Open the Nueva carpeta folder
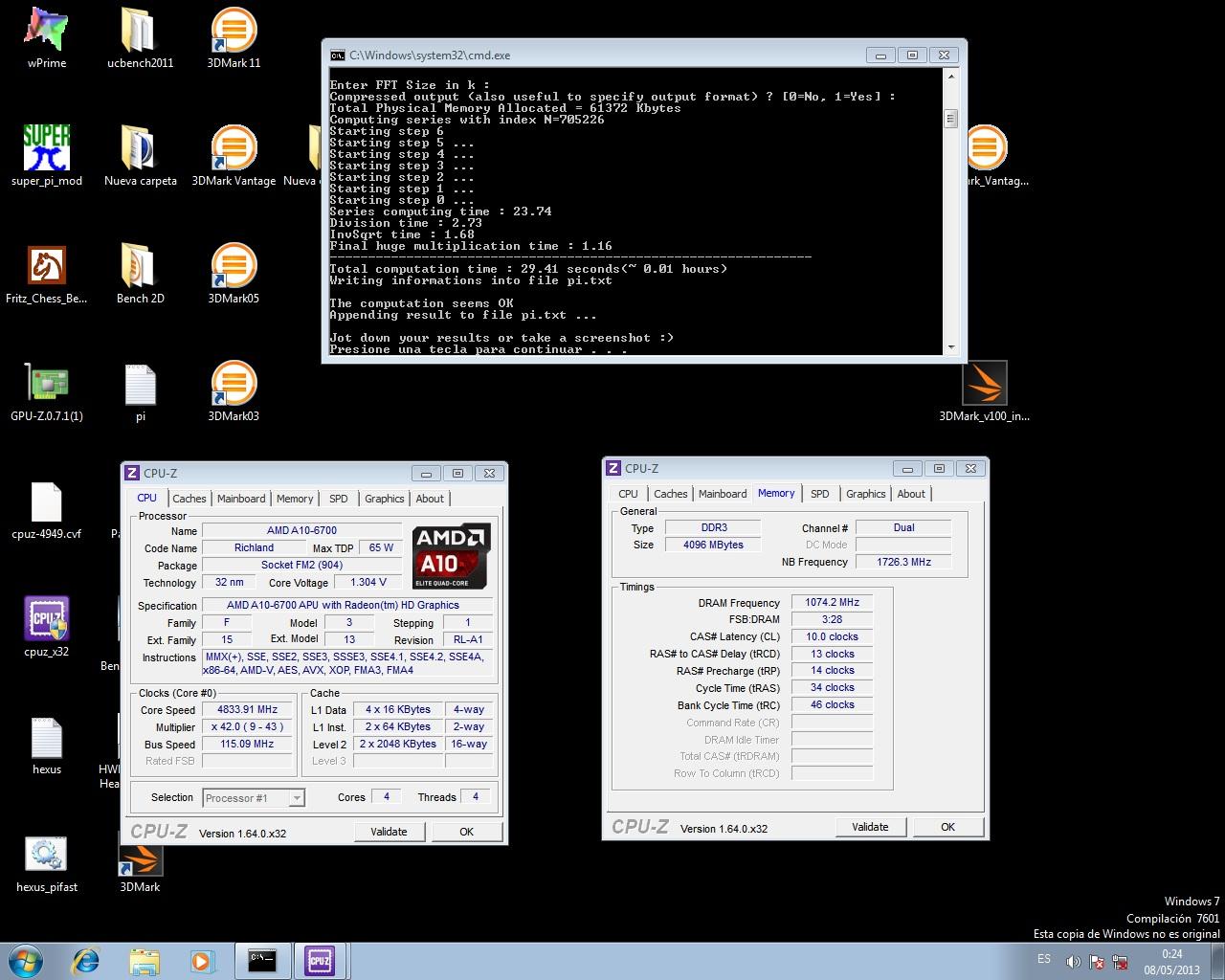The height and width of the screenshot is (980, 1225). click(140, 156)
